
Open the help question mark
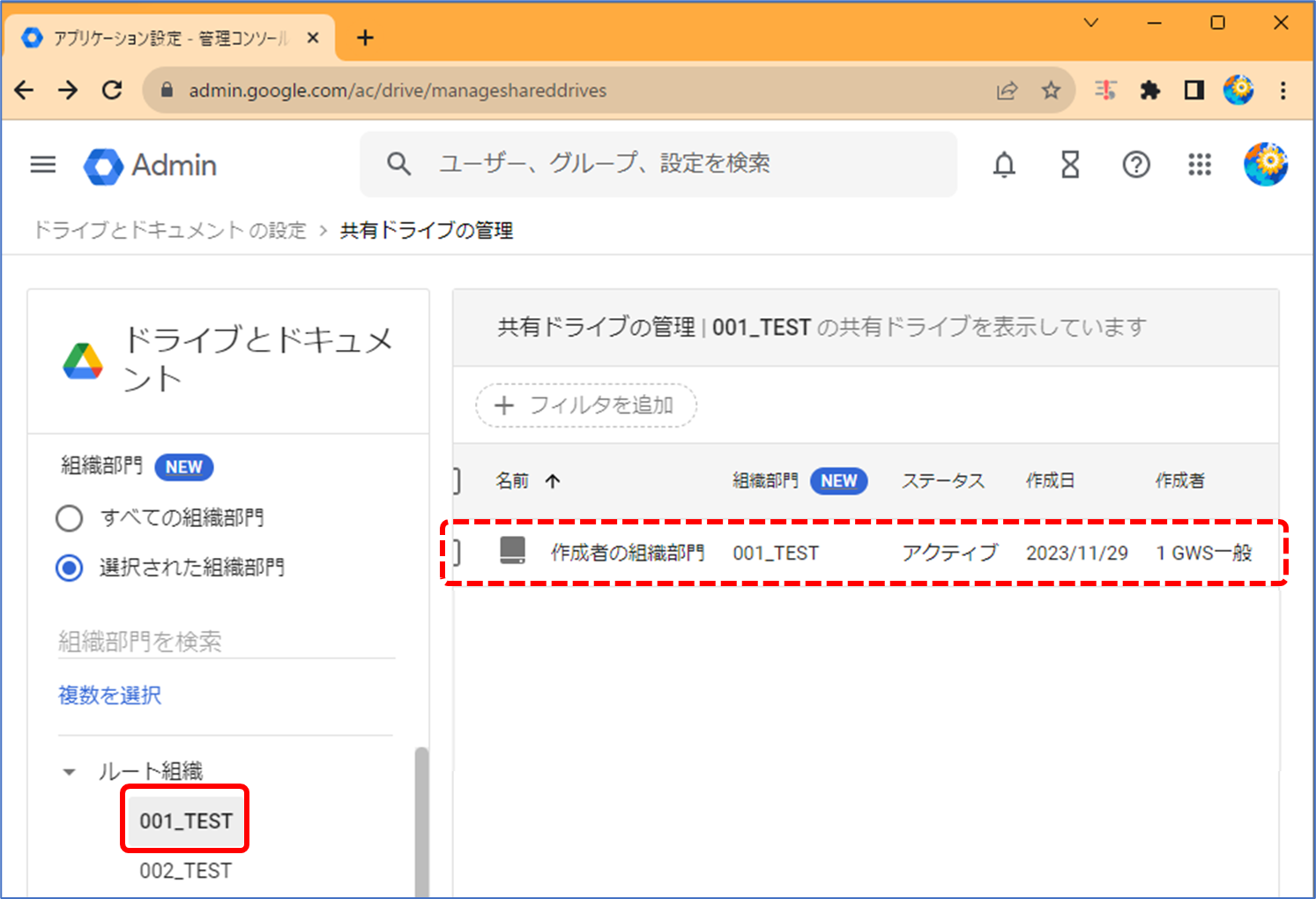click(x=1136, y=165)
